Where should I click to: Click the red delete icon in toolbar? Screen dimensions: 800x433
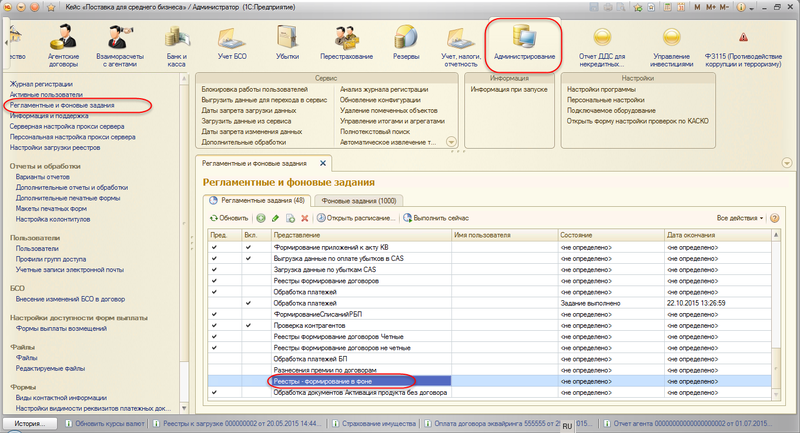coord(305,217)
